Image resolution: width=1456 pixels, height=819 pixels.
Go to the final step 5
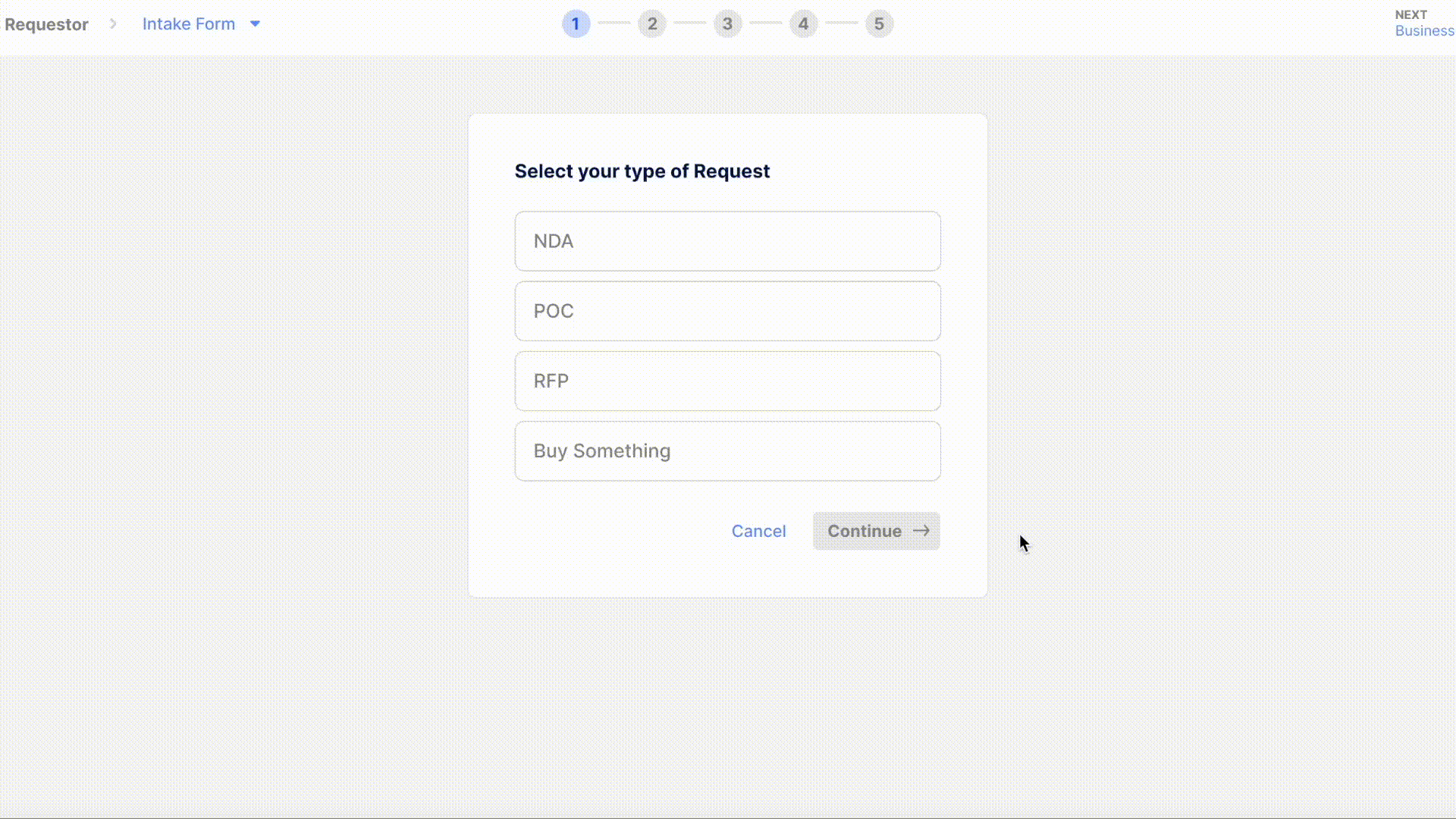click(x=879, y=24)
